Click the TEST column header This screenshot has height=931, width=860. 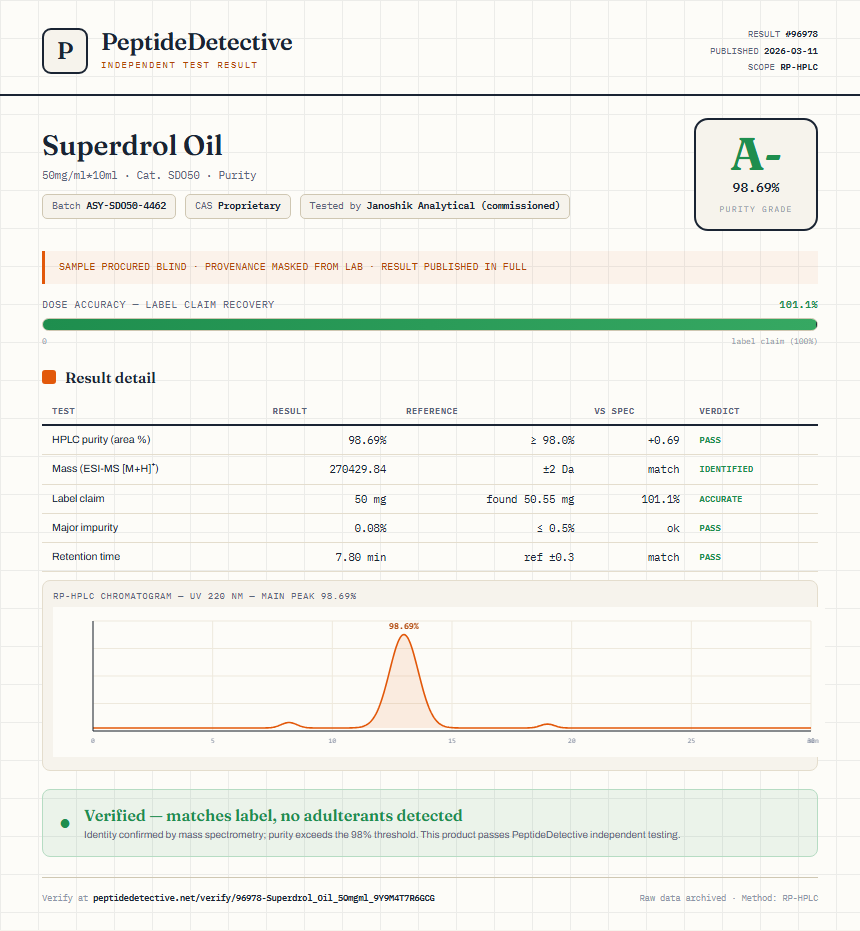tap(64, 411)
